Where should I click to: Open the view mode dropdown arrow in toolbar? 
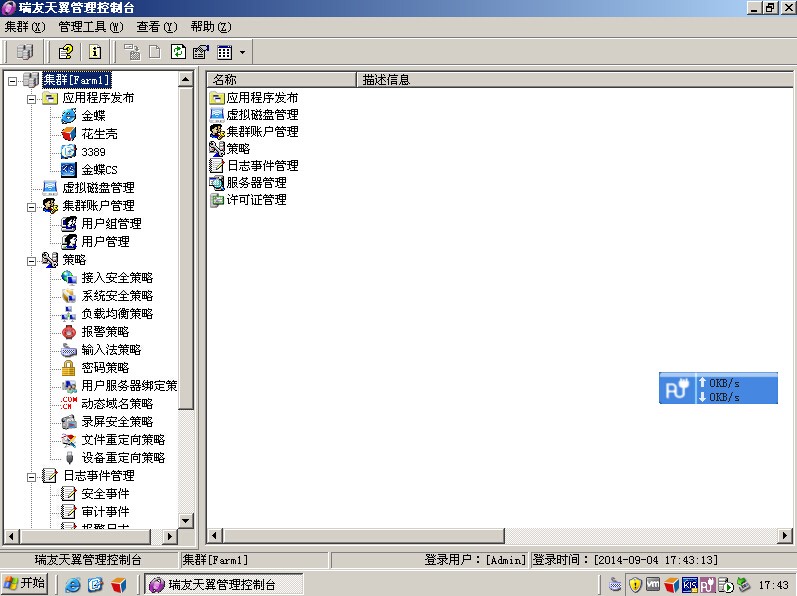(241, 52)
